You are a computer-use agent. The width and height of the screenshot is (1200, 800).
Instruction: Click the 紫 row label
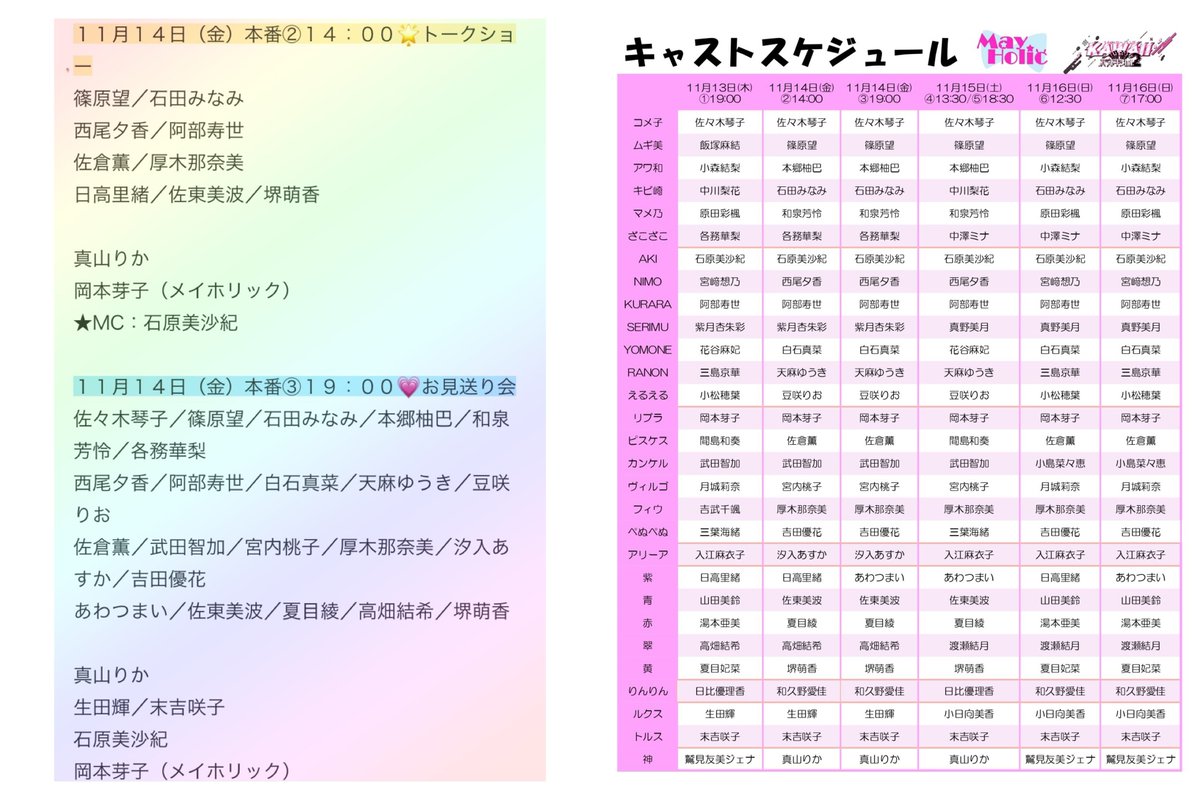648,578
